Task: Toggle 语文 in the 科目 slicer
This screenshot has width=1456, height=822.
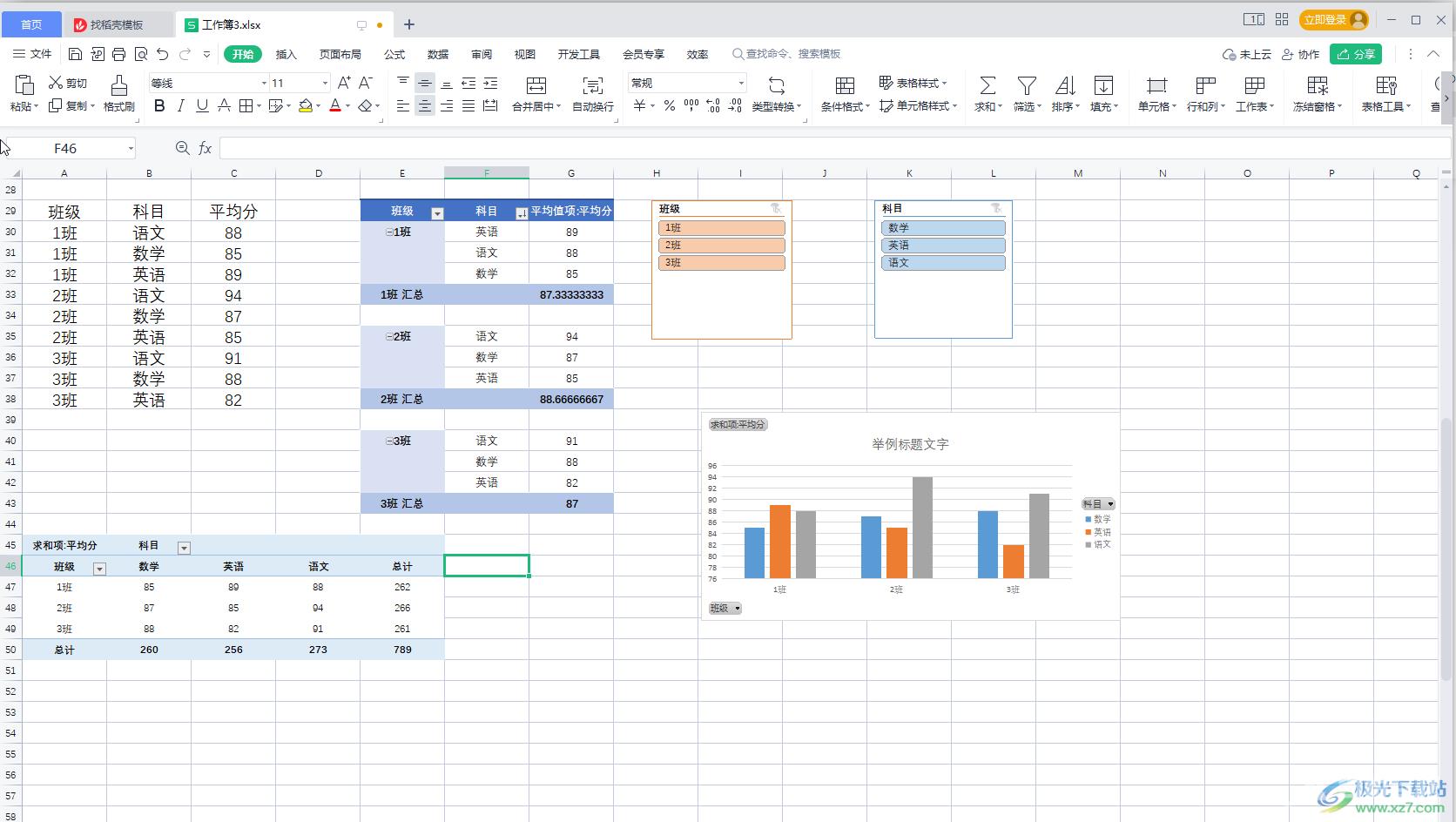Action: 943,263
